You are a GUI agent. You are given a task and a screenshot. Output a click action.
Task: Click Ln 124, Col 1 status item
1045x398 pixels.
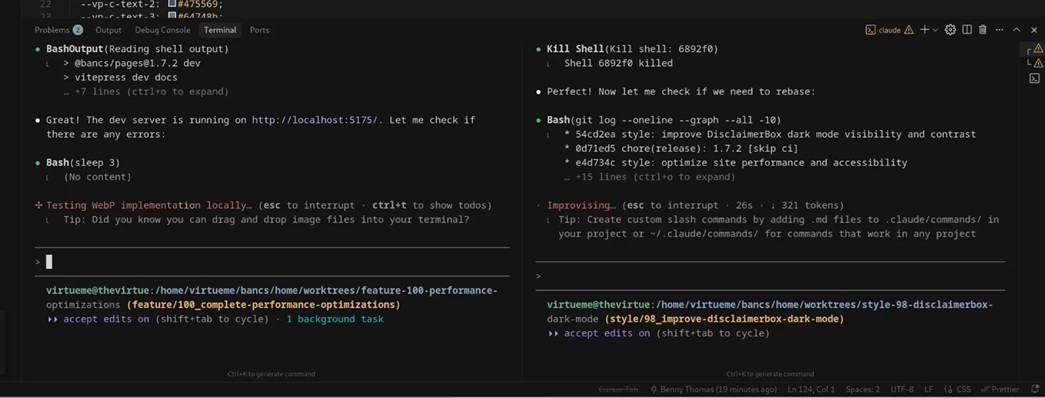pyautogui.click(x=812, y=389)
